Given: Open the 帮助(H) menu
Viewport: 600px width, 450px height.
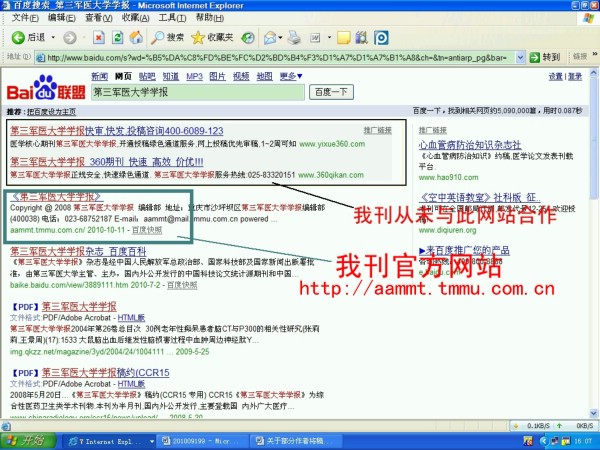Looking at the screenshot, I should [x=210, y=18].
